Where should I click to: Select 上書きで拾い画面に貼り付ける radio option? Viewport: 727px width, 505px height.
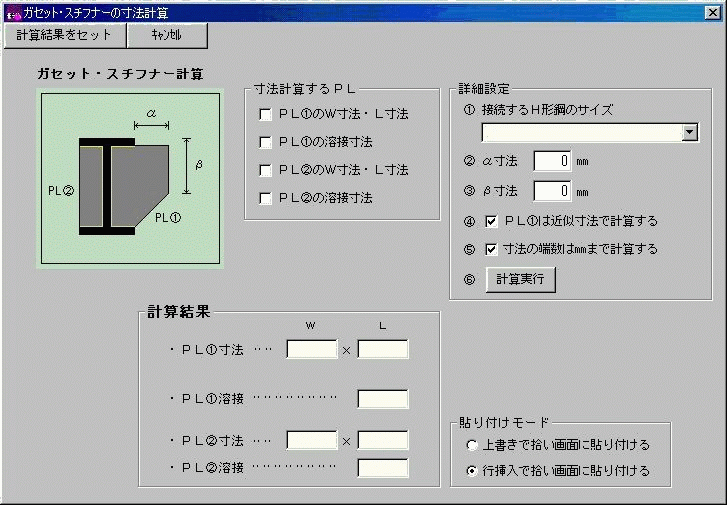[472, 445]
